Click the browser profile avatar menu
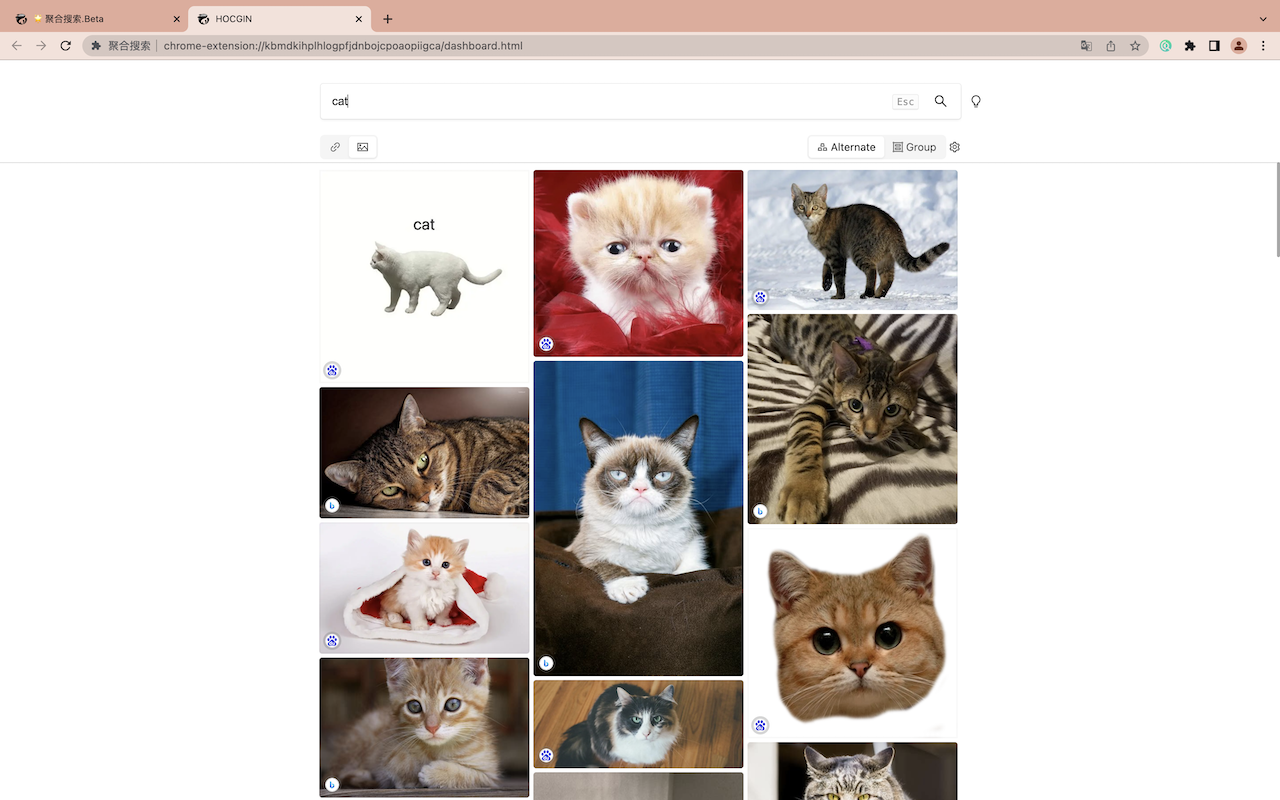 pos(1238,45)
